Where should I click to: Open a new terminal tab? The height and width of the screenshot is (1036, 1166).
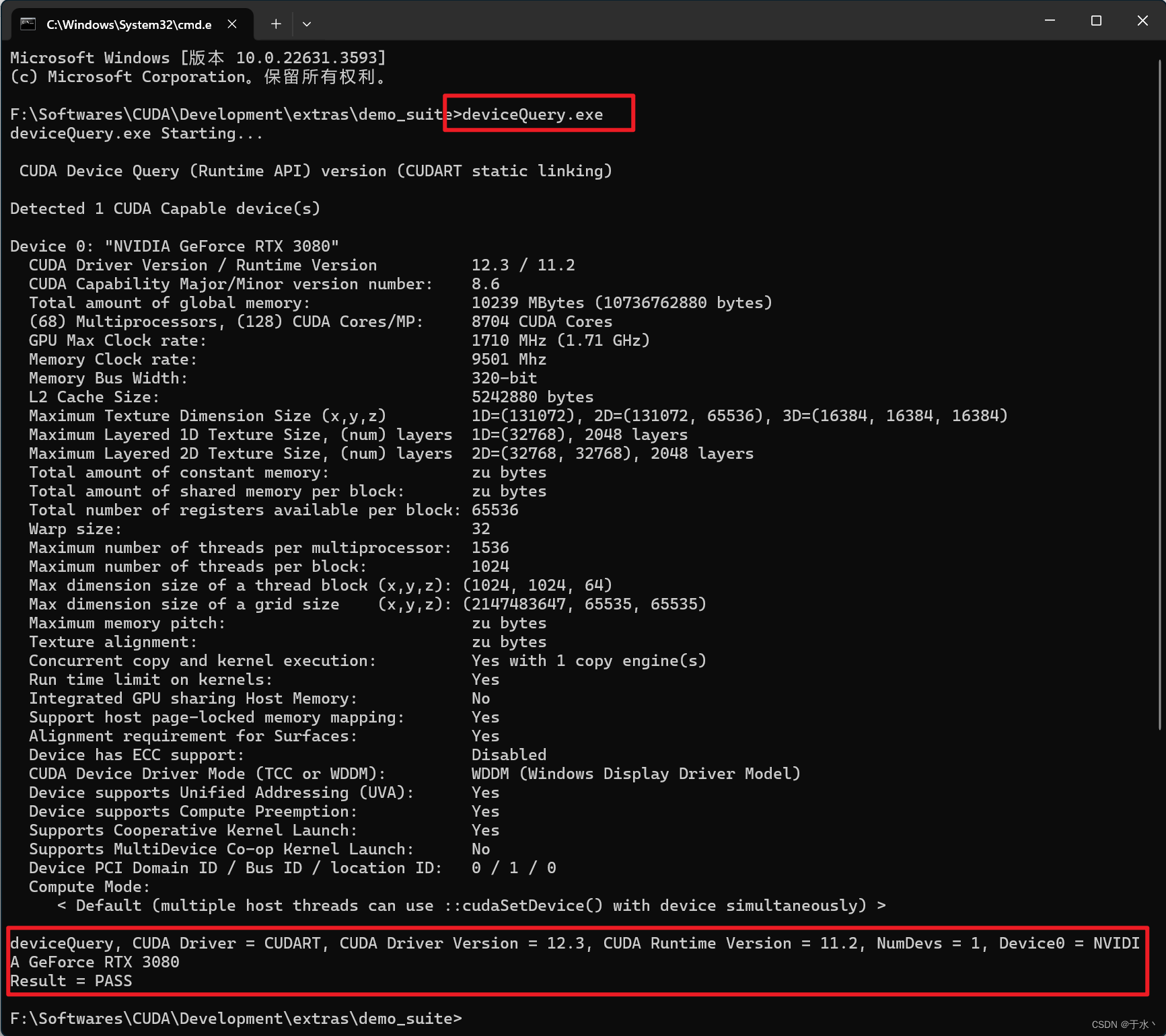click(276, 24)
